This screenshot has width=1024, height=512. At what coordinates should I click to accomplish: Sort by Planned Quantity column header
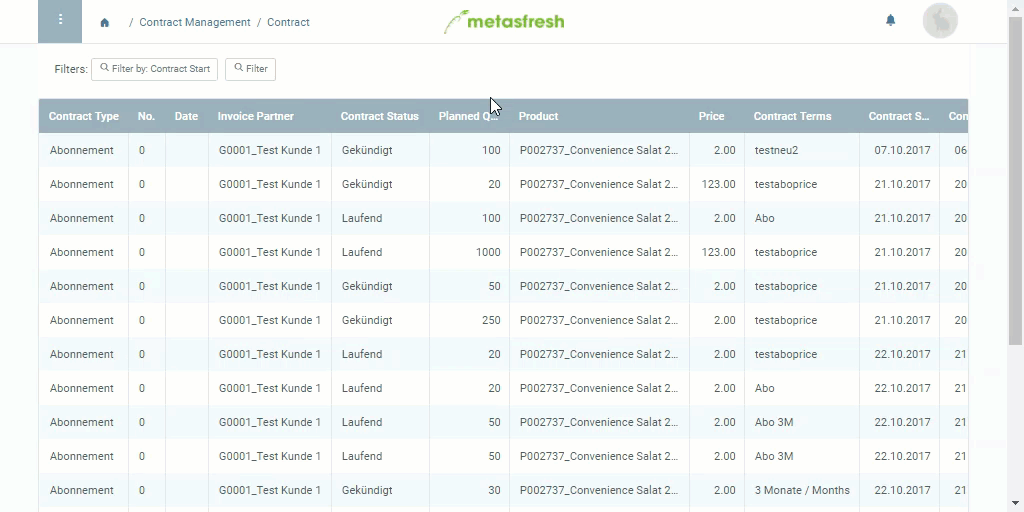coord(468,116)
